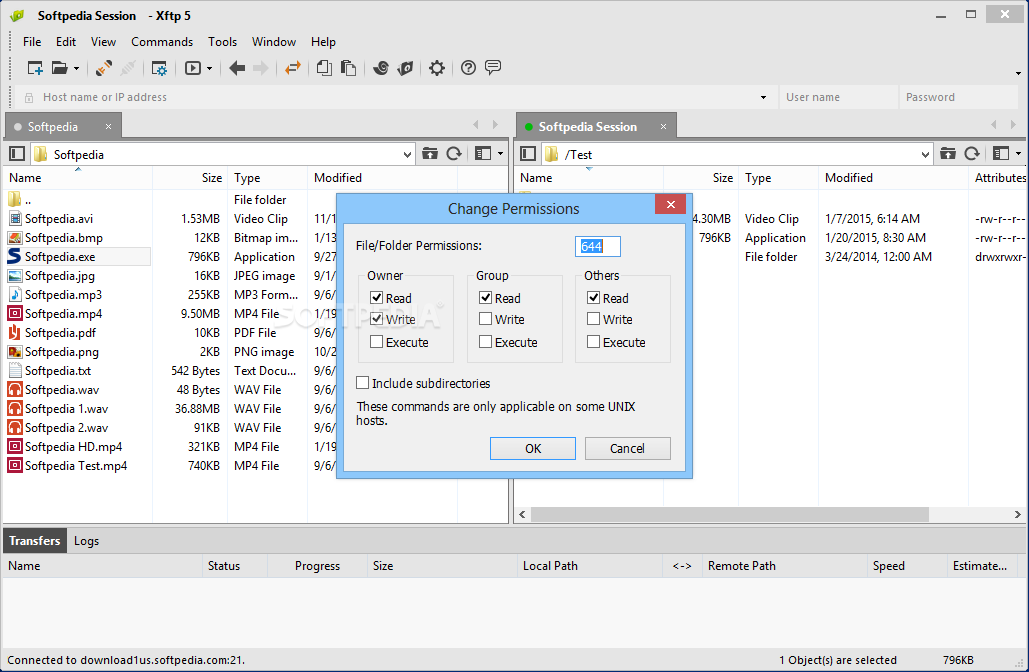Open dropdown arrow next to Open Session
The width and height of the screenshot is (1029, 672).
click(x=76, y=68)
